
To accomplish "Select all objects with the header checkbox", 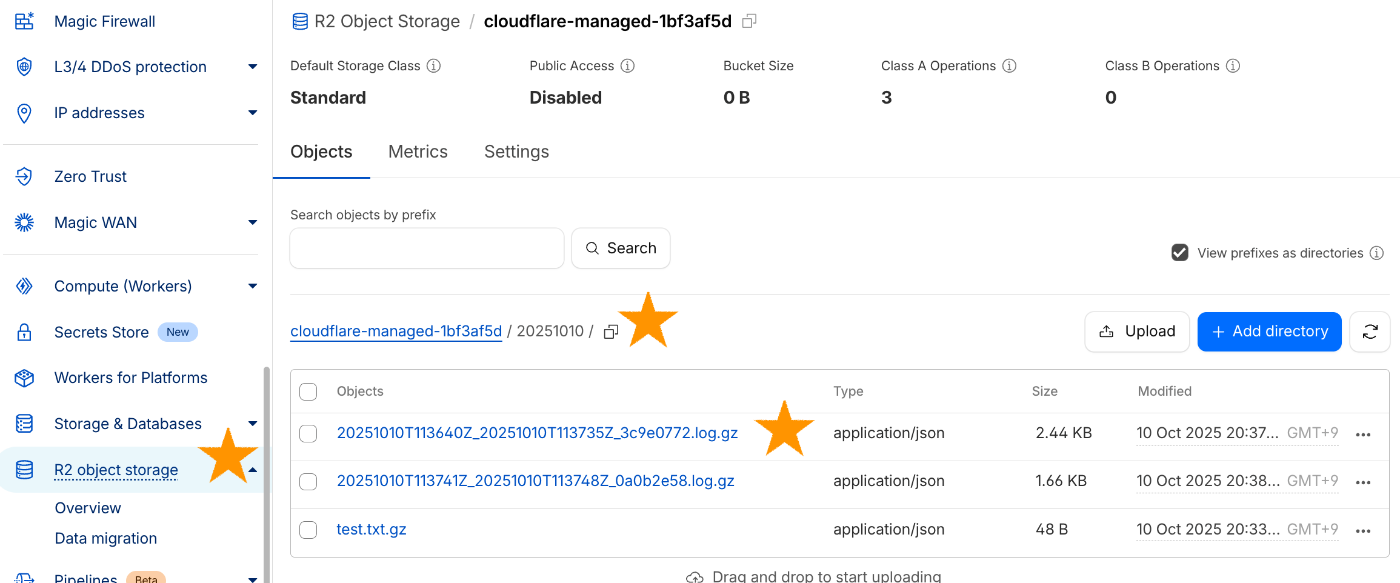I will pos(308,392).
